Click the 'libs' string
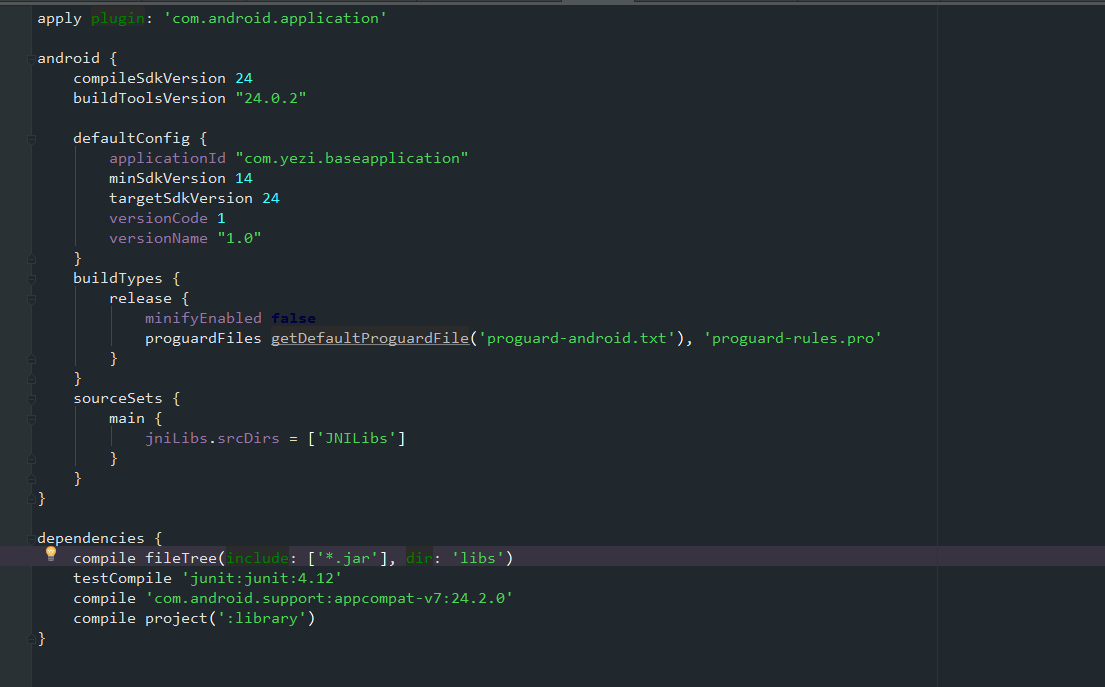This screenshot has width=1105, height=687. click(478, 558)
